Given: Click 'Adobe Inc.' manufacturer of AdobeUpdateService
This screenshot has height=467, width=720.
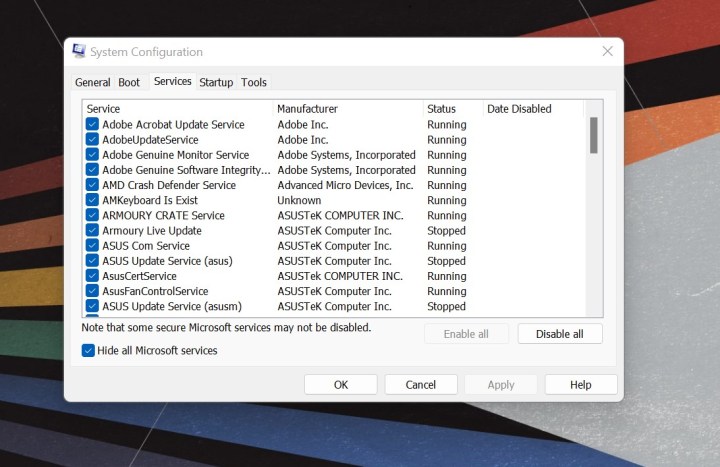Looking at the screenshot, I should click(303, 140).
